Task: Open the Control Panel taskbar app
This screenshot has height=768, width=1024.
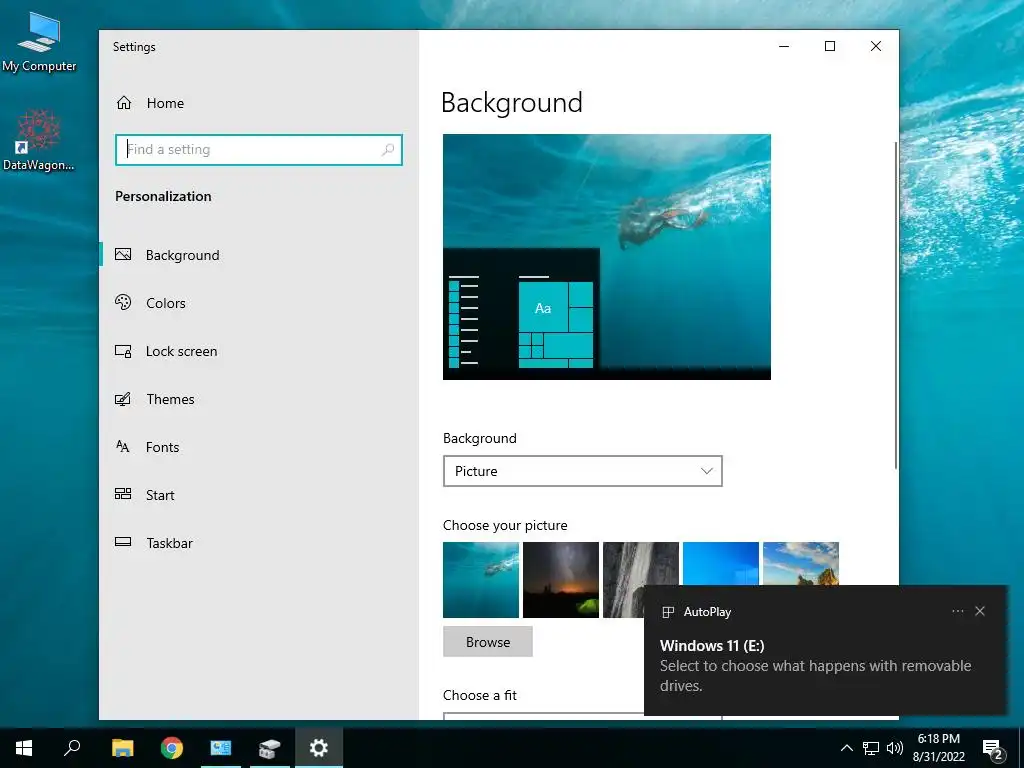Action: pos(221,748)
